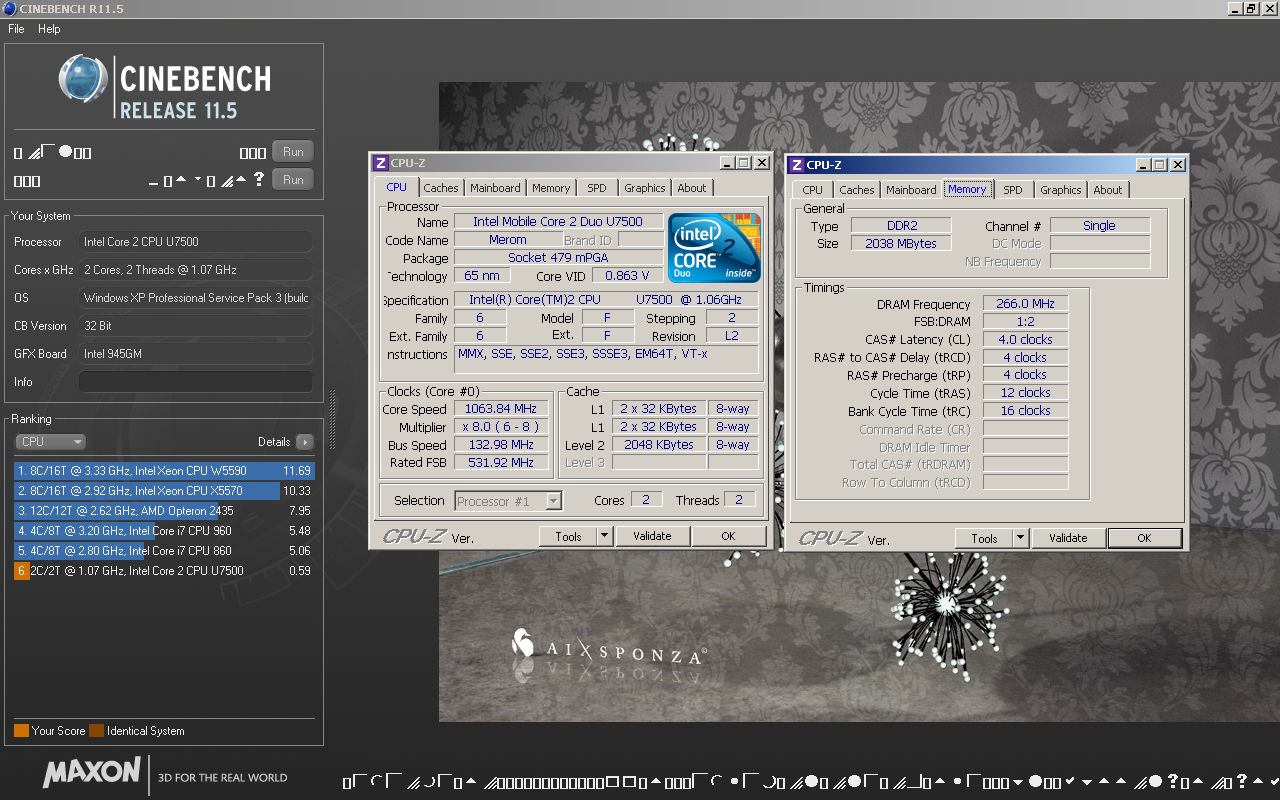Screen dimensions: 1280x800
Task: Click the GFX Board value Intel 945GM
Action: pyautogui.click(x=195, y=354)
